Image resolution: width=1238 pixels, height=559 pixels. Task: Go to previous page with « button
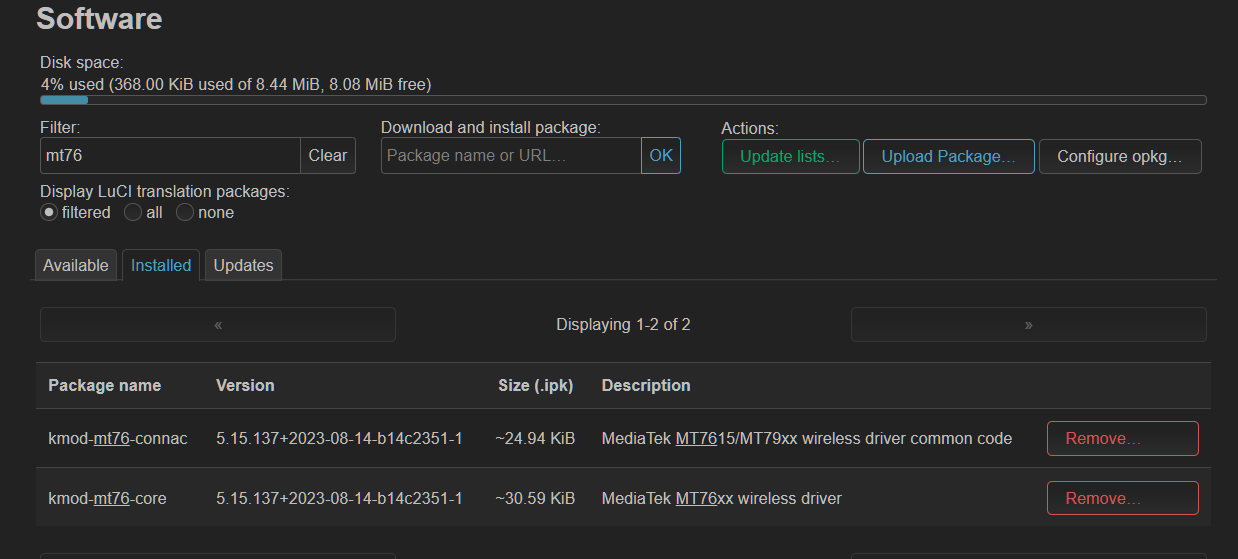point(218,324)
